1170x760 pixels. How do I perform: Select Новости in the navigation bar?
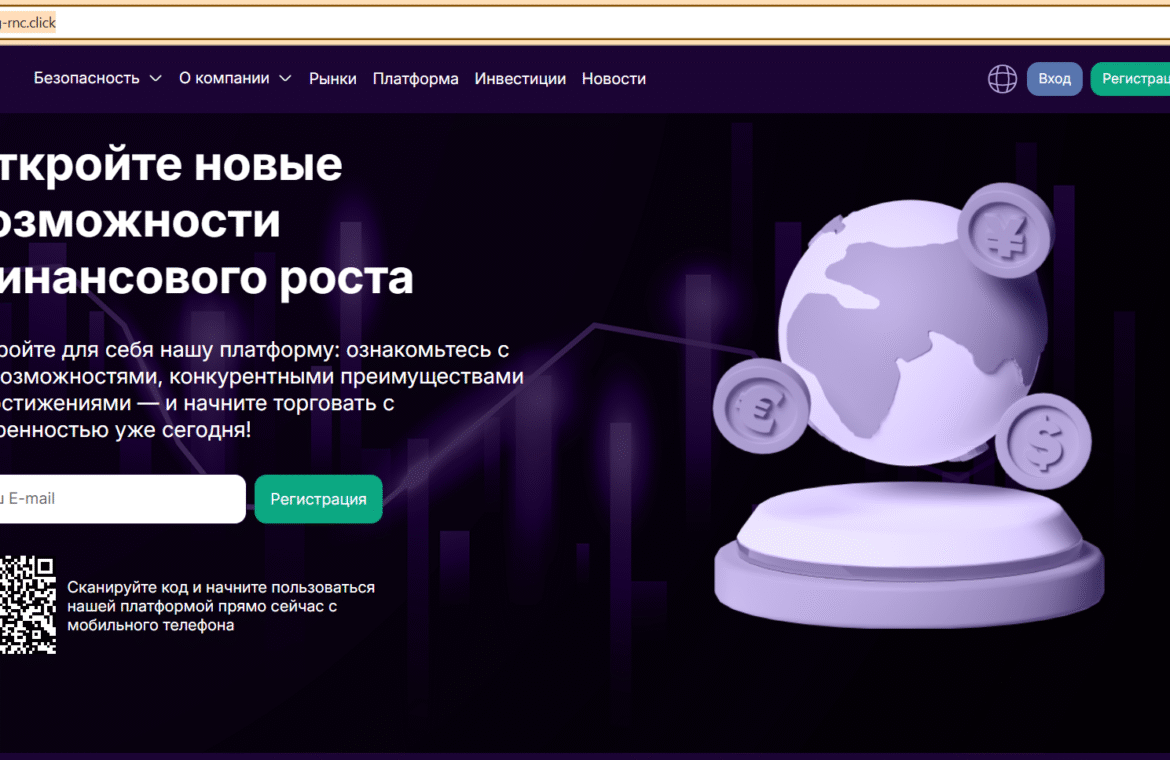click(613, 79)
